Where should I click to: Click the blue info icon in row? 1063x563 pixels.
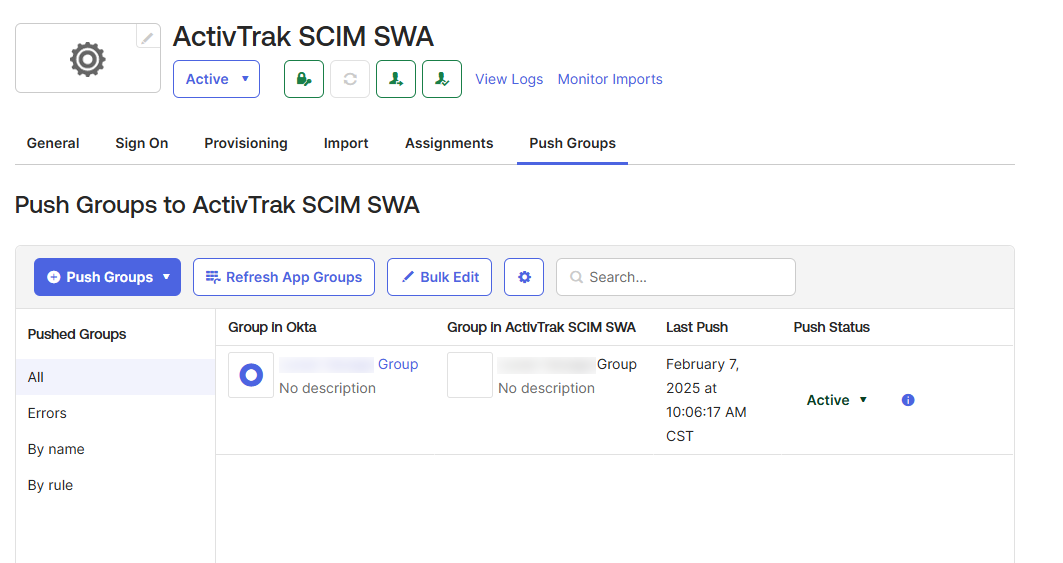click(908, 400)
